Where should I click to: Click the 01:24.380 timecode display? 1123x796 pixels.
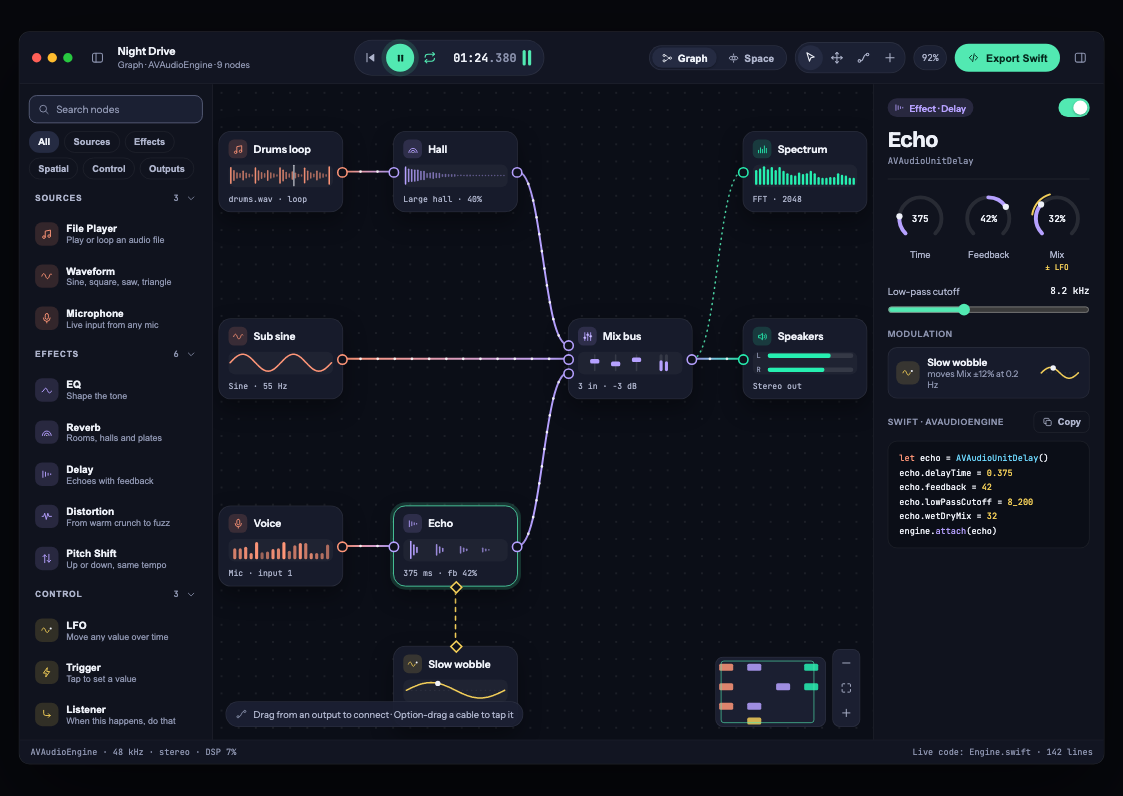point(484,58)
